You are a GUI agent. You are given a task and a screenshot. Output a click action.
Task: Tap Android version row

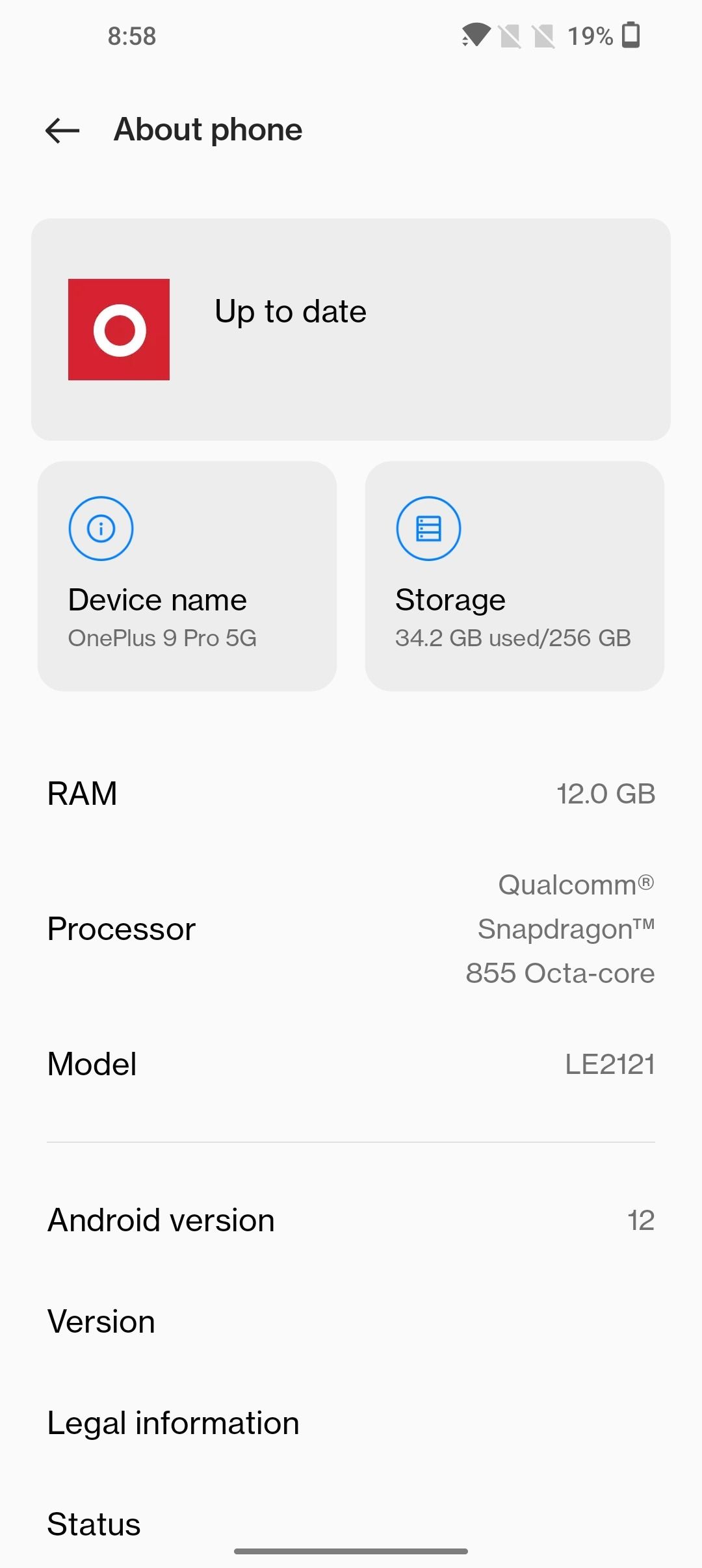pos(351,1220)
